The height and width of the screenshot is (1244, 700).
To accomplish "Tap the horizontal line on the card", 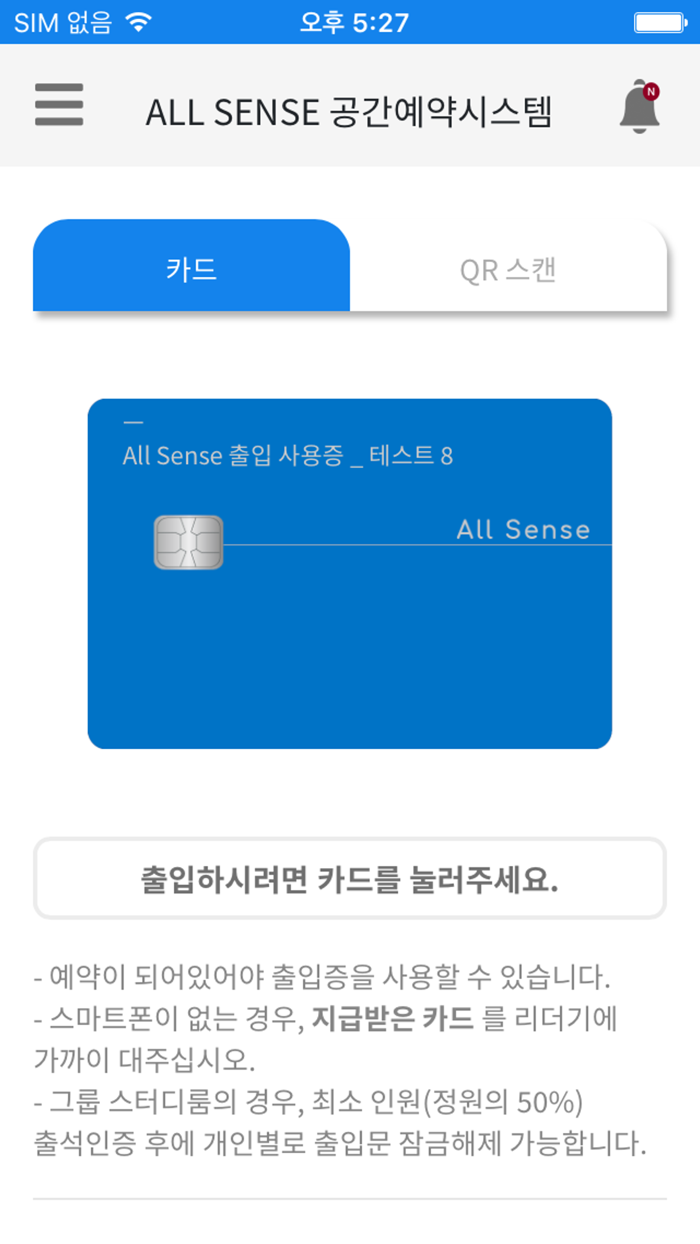I will pyautogui.click(x=420, y=547).
